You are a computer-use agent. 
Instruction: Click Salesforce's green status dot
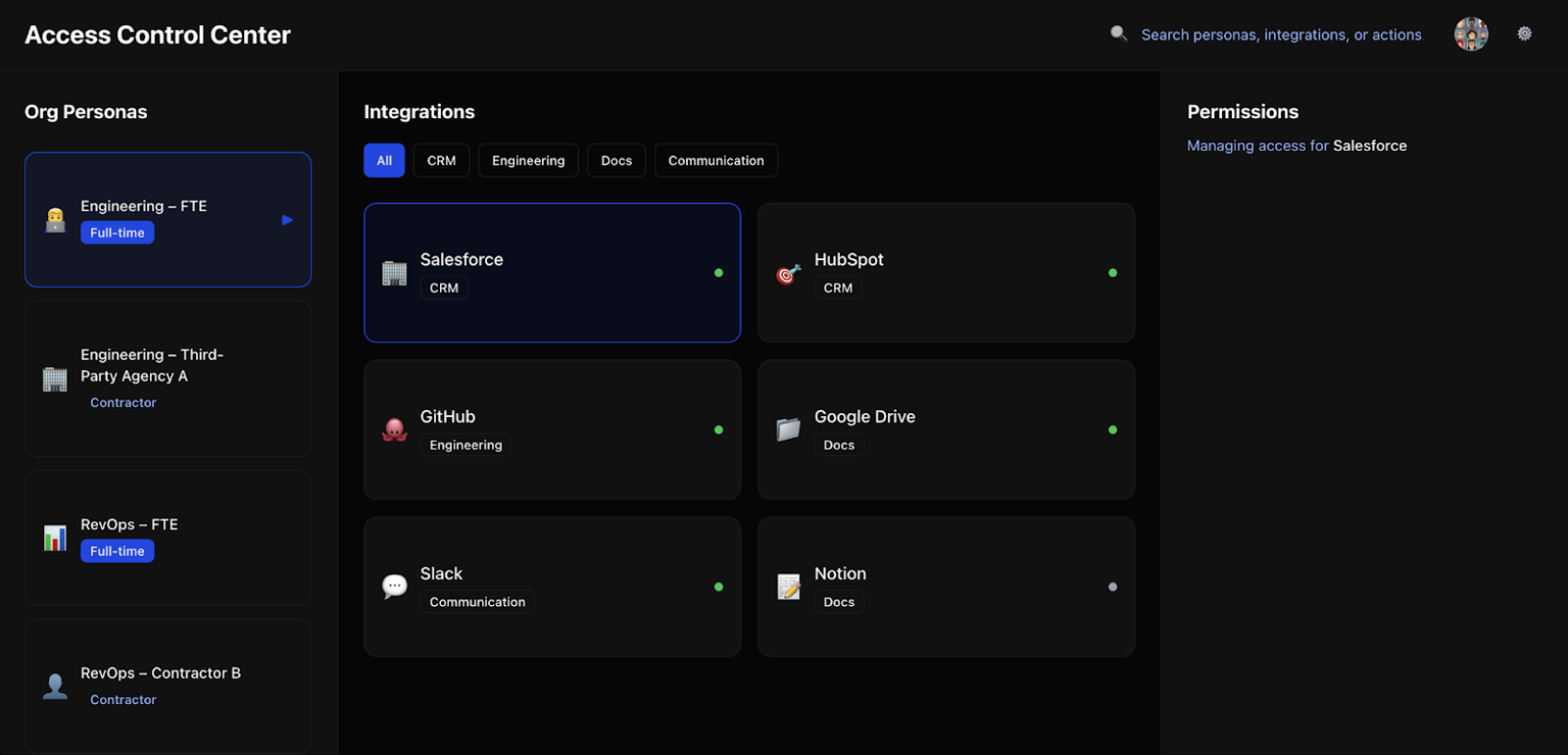pyautogui.click(x=719, y=273)
